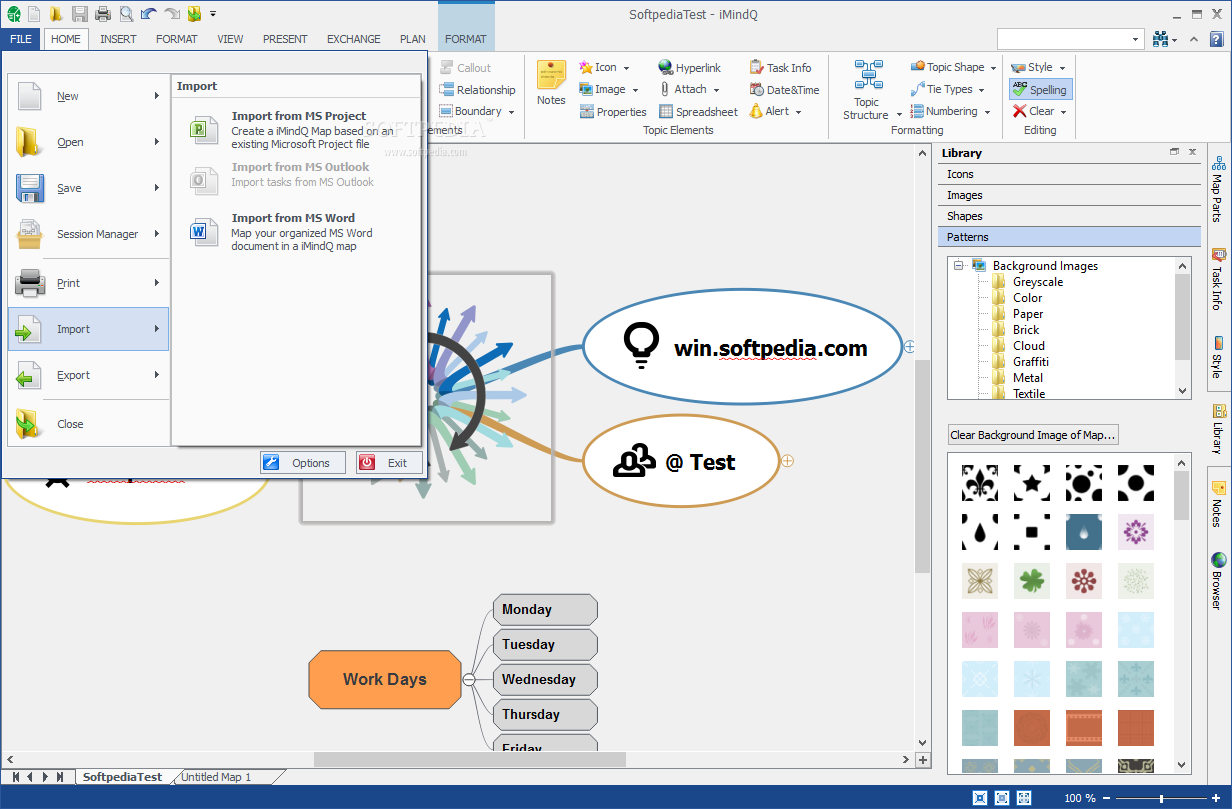Open the Notes tool in the ribbon
Image resolution: width=1232 pixels, height=809 pixels.
point(551,83)
